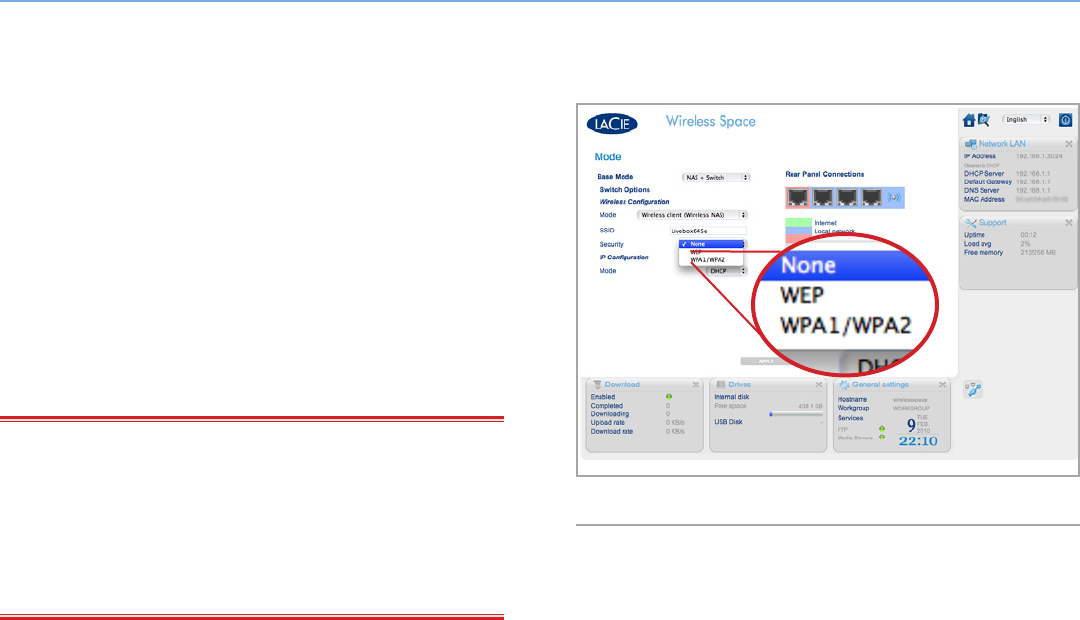
Task: Open the IP Configuration DHCP mode dropdown
Action: (725, 271)
